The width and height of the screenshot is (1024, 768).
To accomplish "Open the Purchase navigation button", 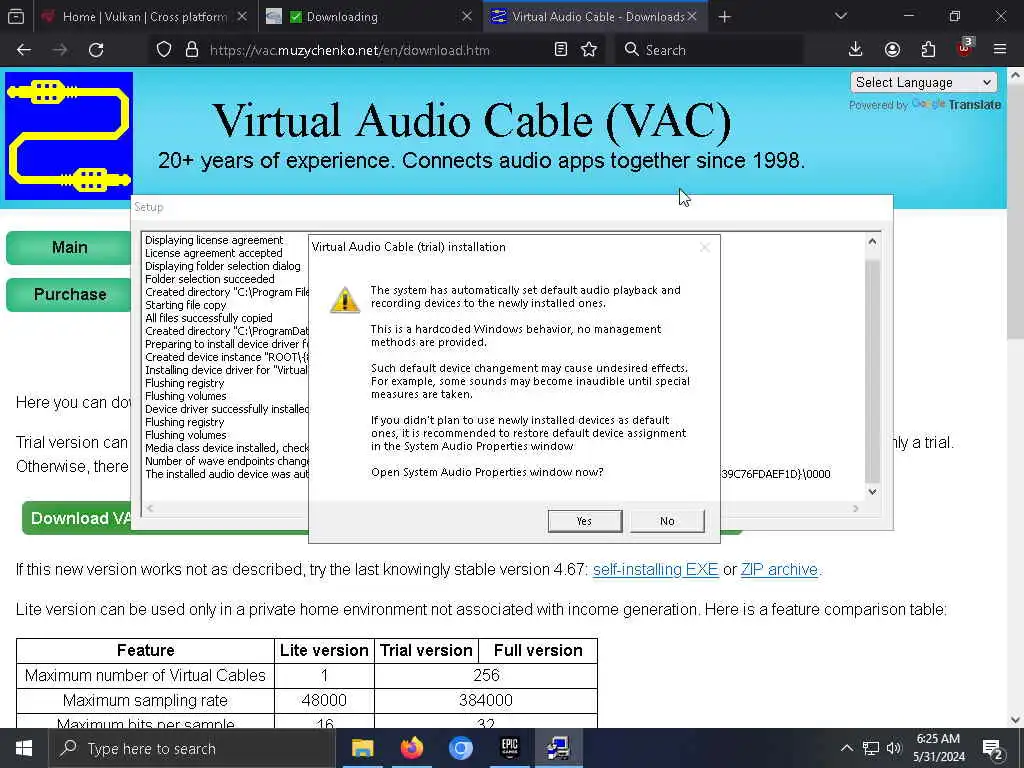I will (69, 295).
